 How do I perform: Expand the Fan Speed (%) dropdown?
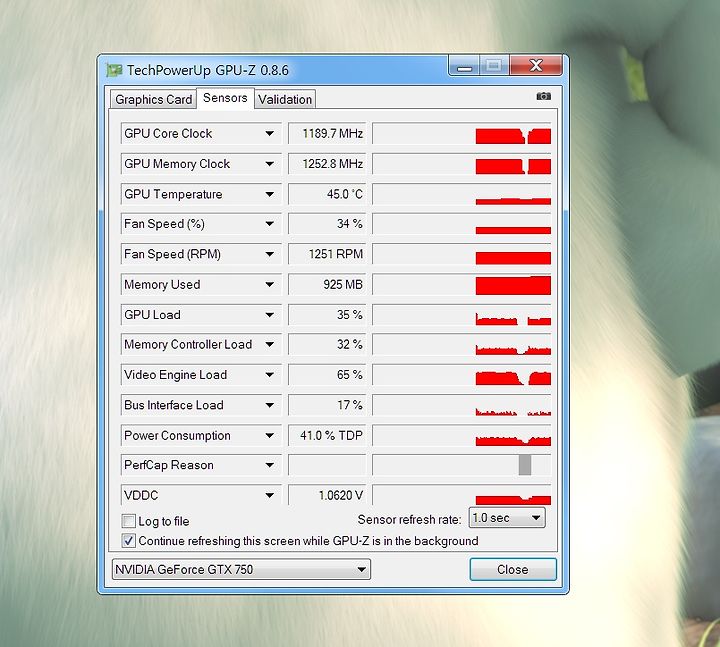click(x=270, y=224)
